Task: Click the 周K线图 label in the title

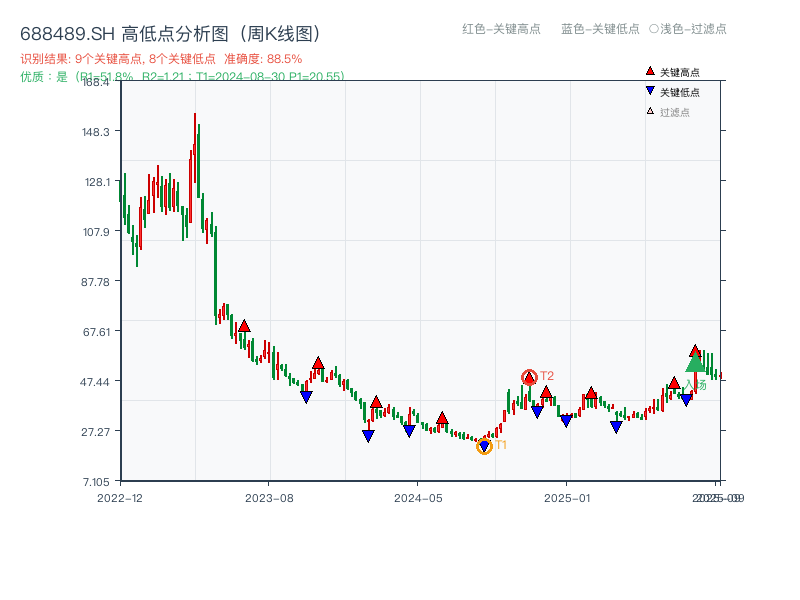Action: click(x=280, y=31)
